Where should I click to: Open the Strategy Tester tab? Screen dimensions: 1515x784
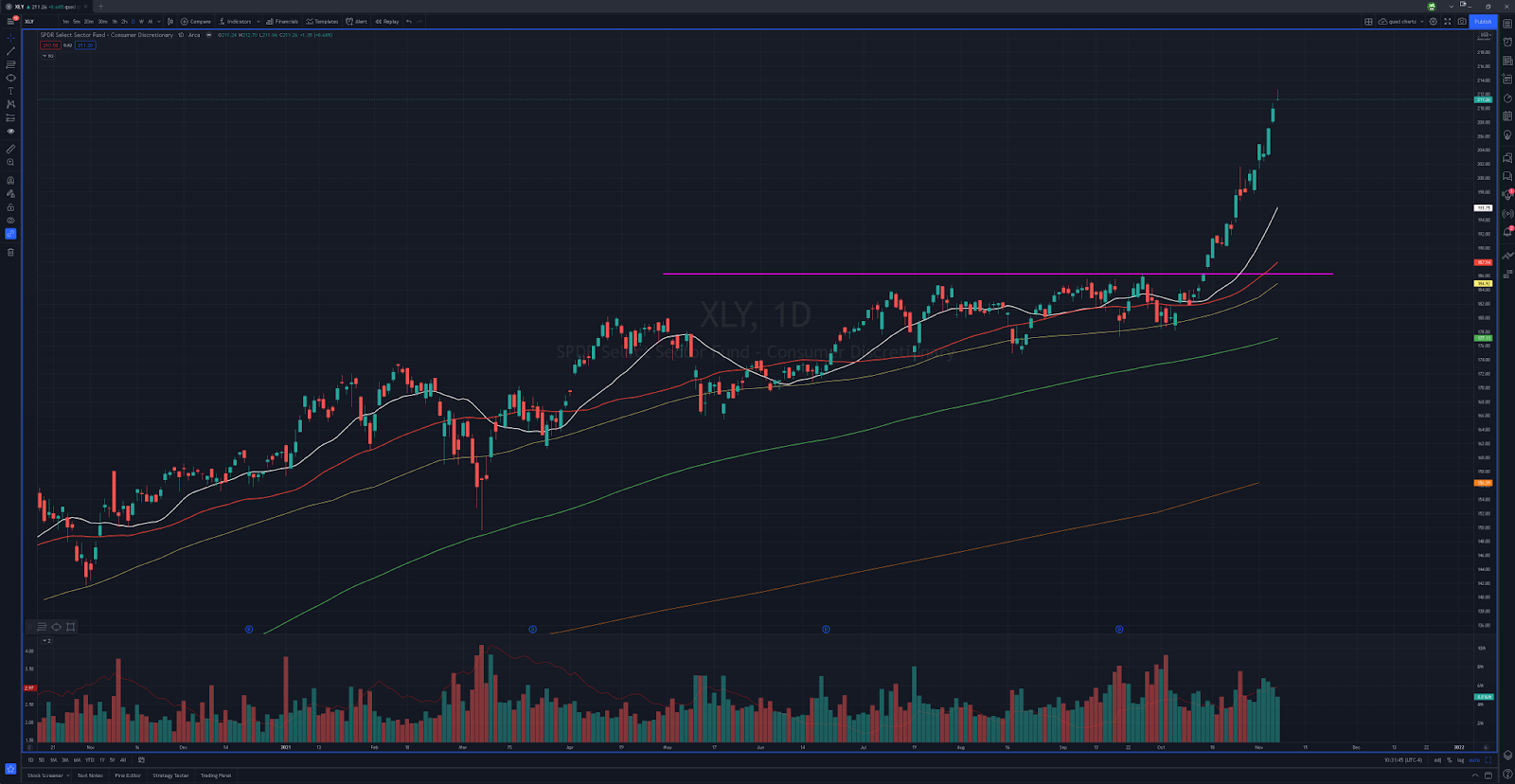coord(170,775)
